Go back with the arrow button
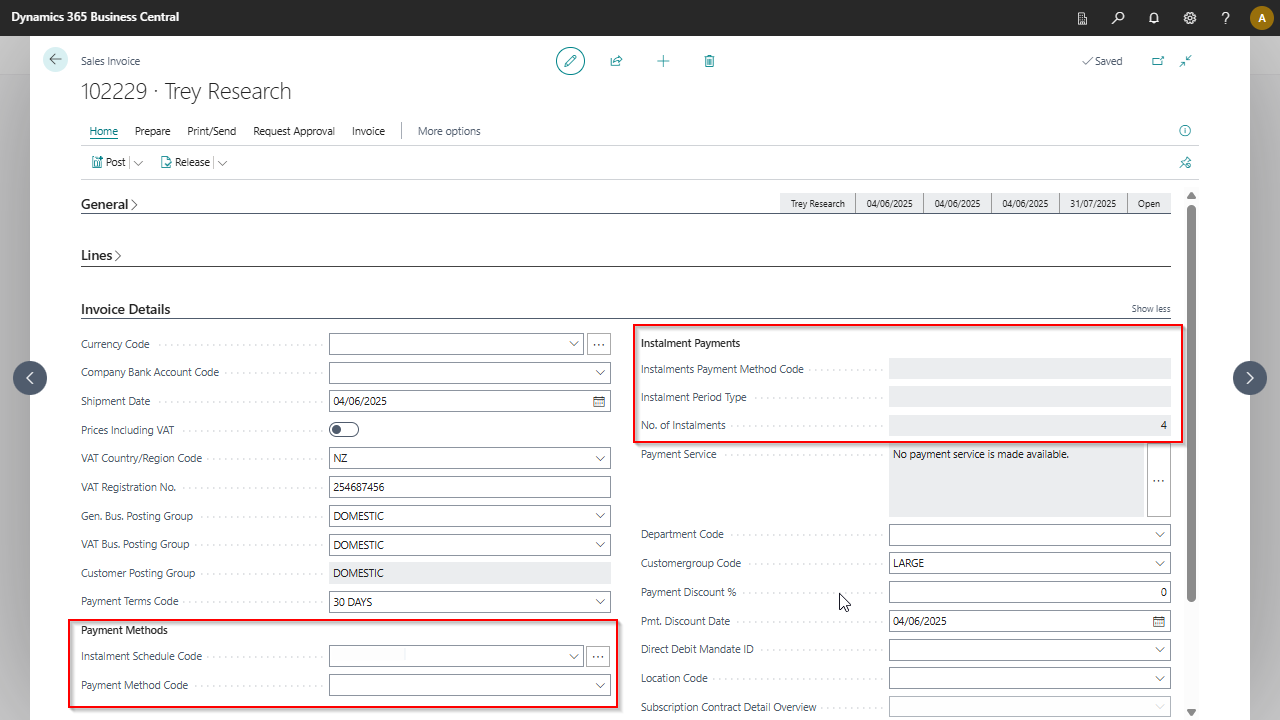 click(55, 60)
